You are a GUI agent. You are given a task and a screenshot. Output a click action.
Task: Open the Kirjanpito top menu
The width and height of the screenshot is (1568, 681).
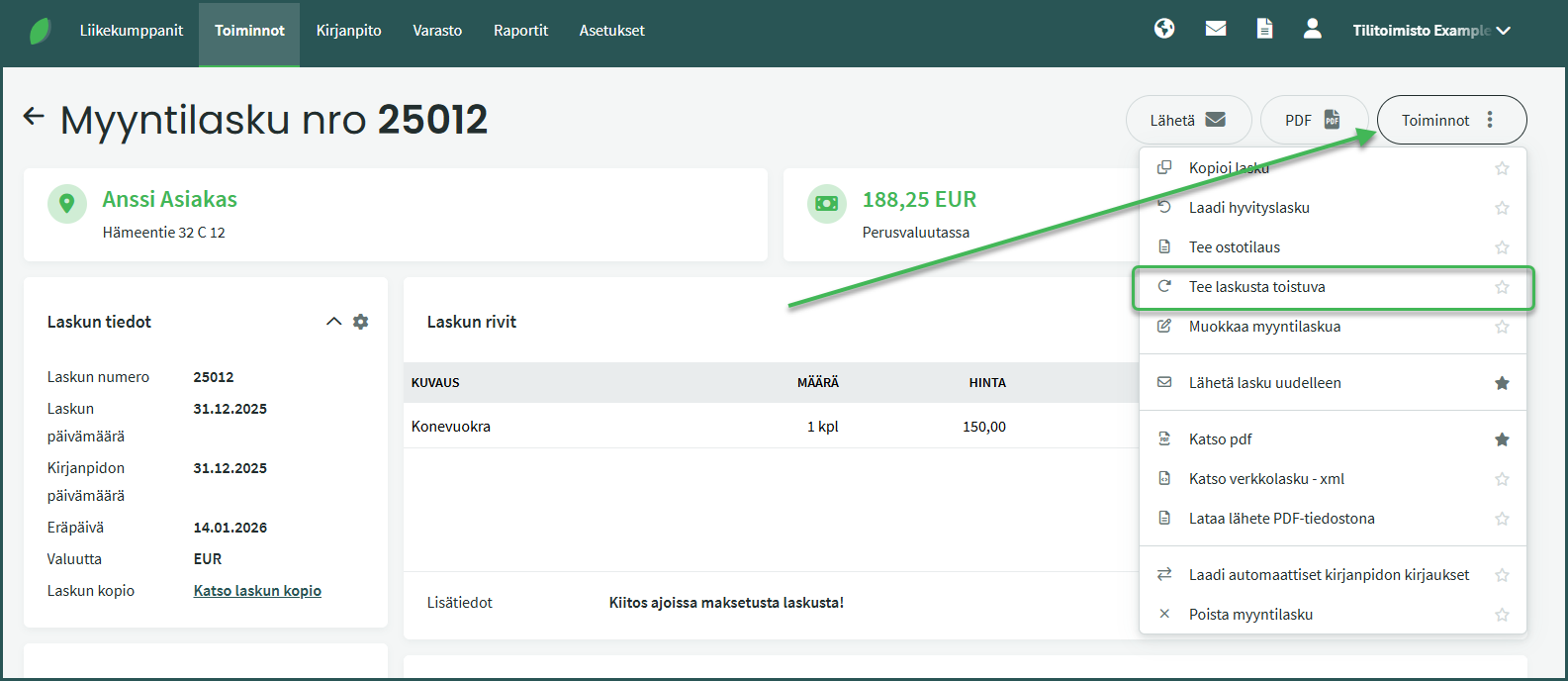tap(348, 31)
